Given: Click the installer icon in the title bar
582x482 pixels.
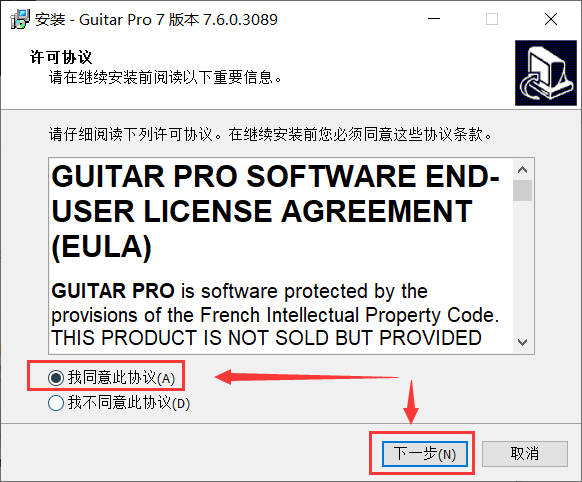Looking at the screenshot, I should (x=20, y=19).
